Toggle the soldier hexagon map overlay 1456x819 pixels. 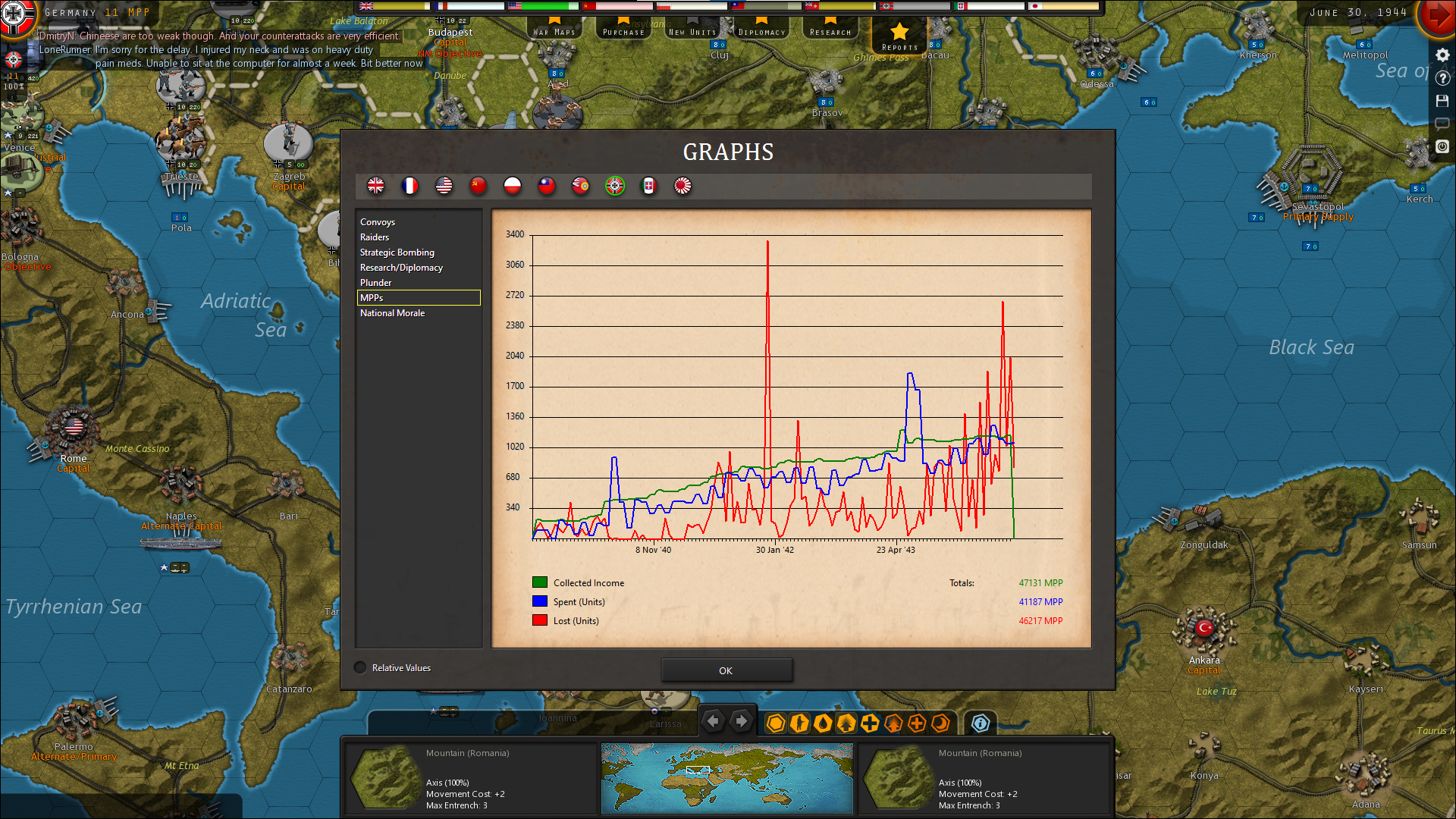click(x=799, y=723)
